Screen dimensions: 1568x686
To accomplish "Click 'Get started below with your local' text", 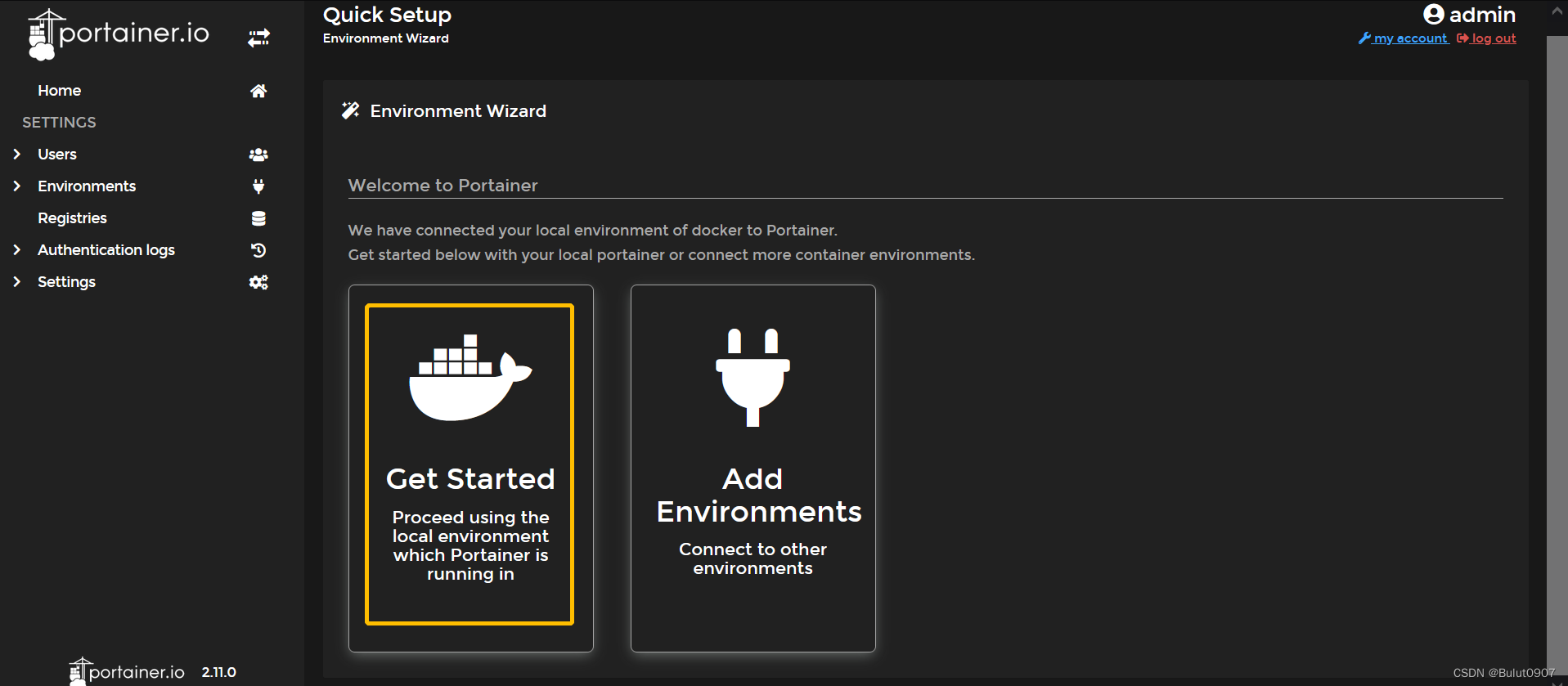I will click(661, 255).
